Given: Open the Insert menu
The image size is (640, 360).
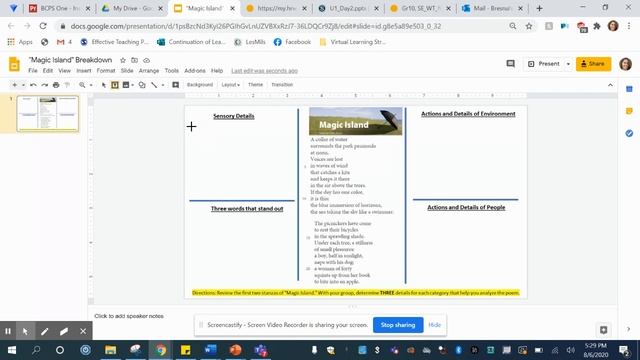Looking at the screenshot, I should pos(84,71).
